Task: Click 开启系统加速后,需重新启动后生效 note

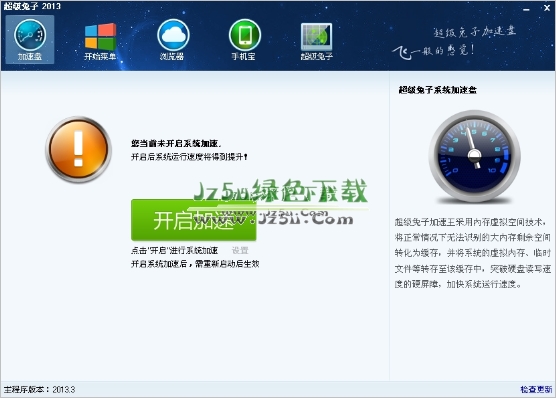Action: 195,264
